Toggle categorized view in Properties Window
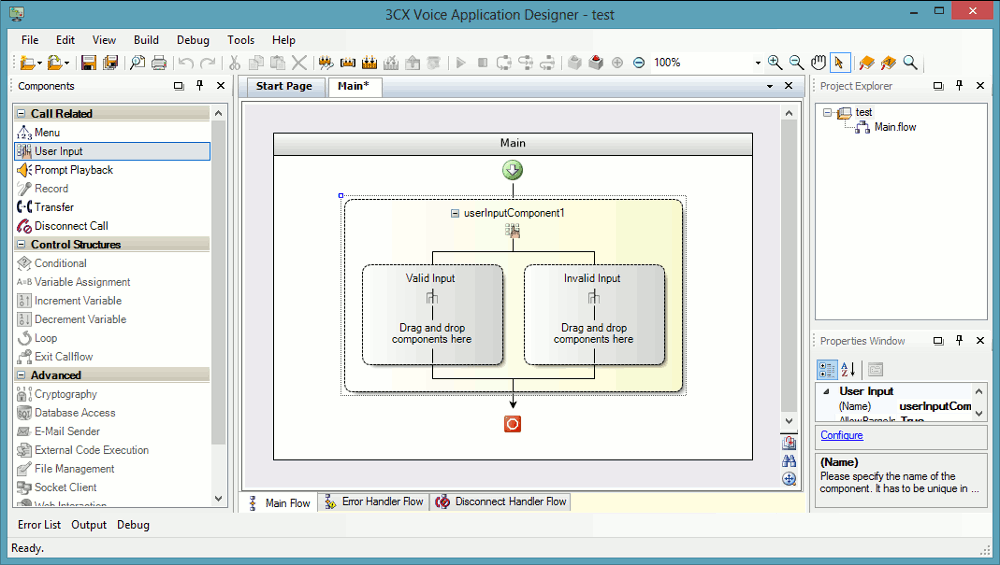This screenshot has width=1000, height=565. 827,369
